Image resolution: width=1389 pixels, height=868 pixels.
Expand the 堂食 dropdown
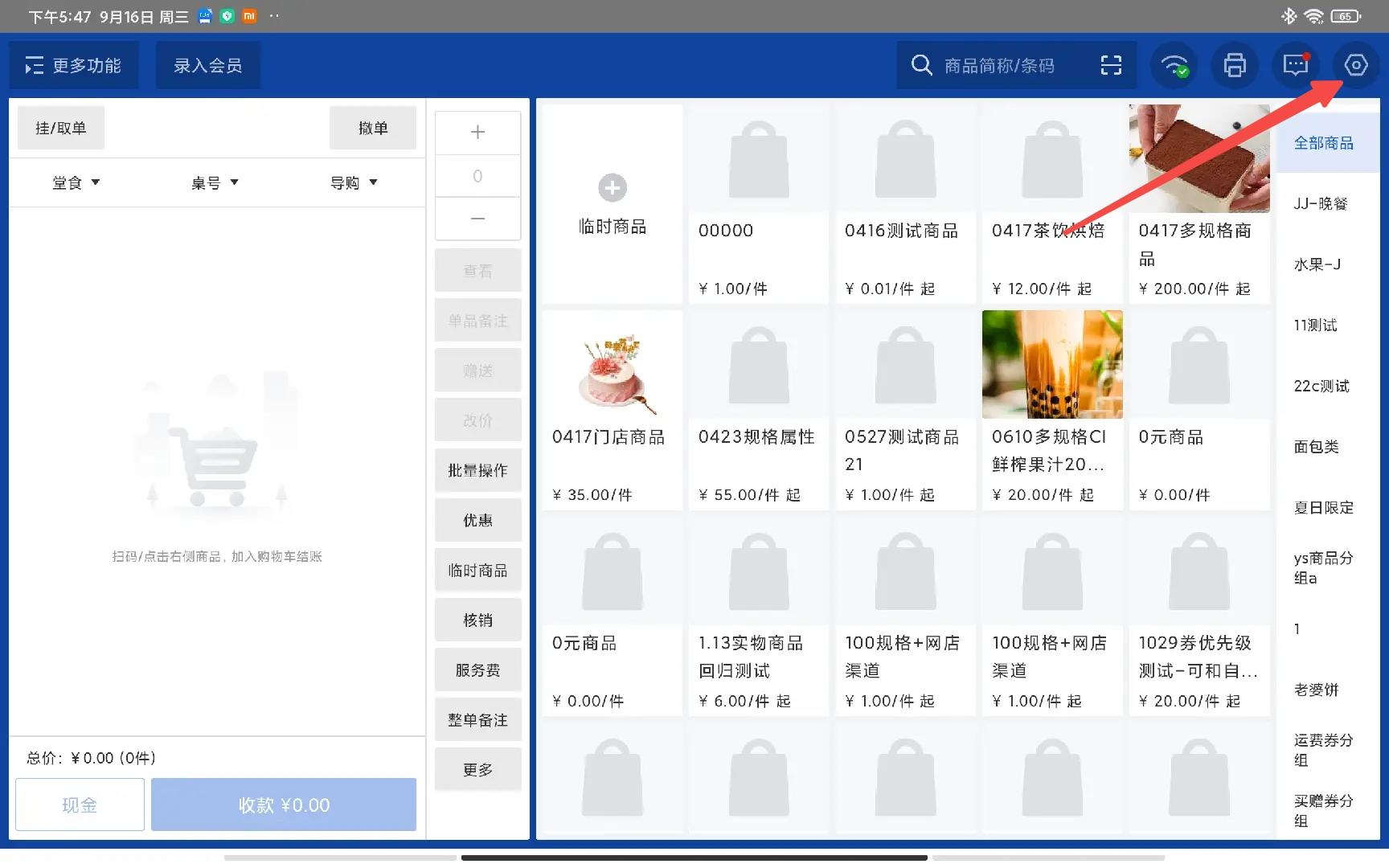click(76, 183)
